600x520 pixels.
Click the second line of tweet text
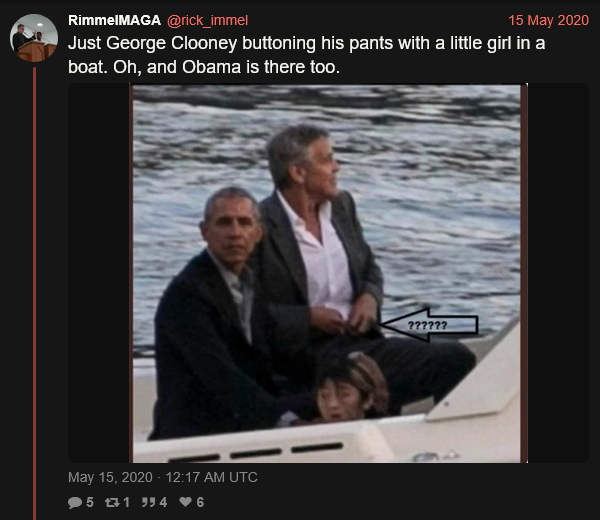pyautogui.click(x=204, y=67)
